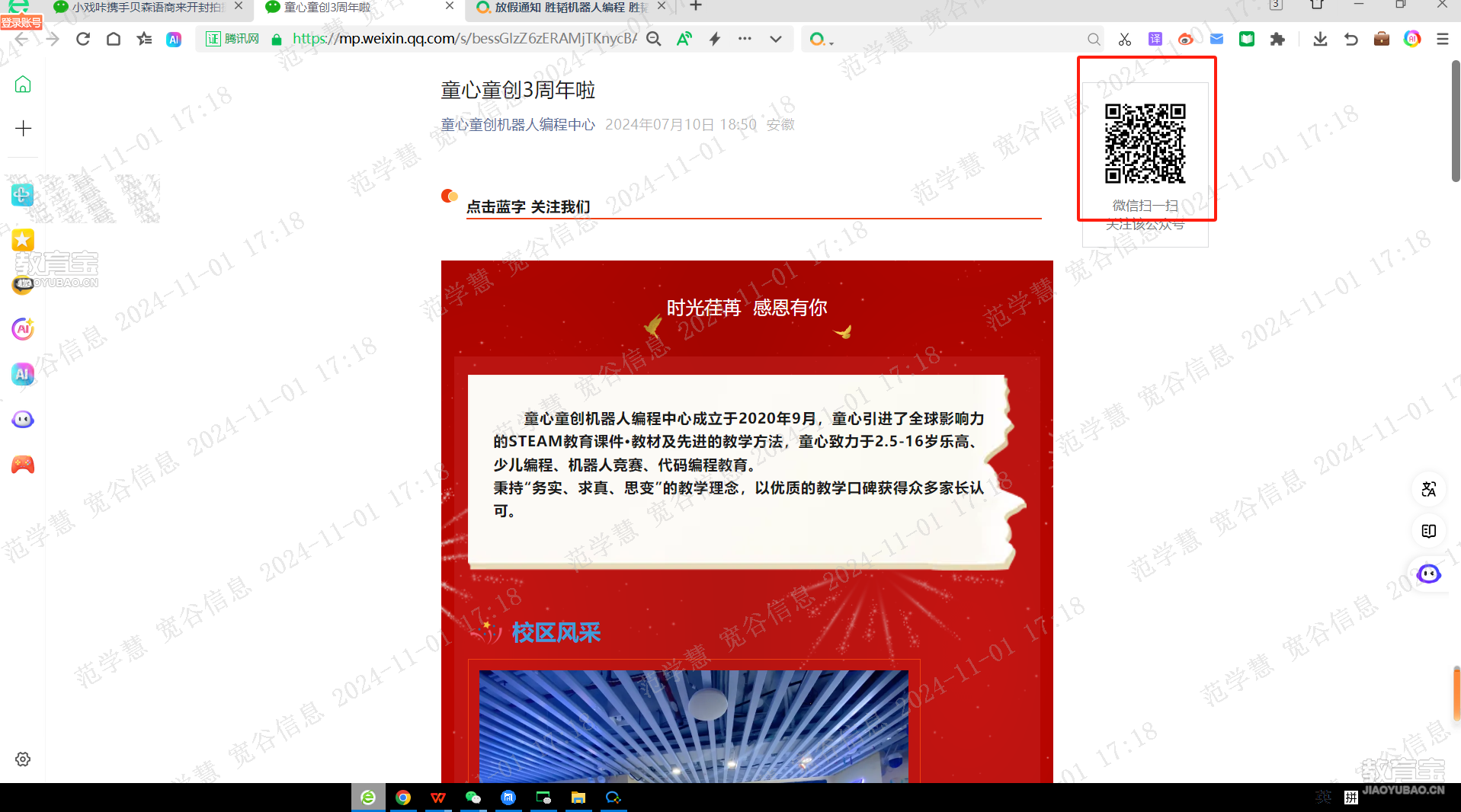
Task: Click the campus photo under 校区风采
Action: (x=694, y=725)
